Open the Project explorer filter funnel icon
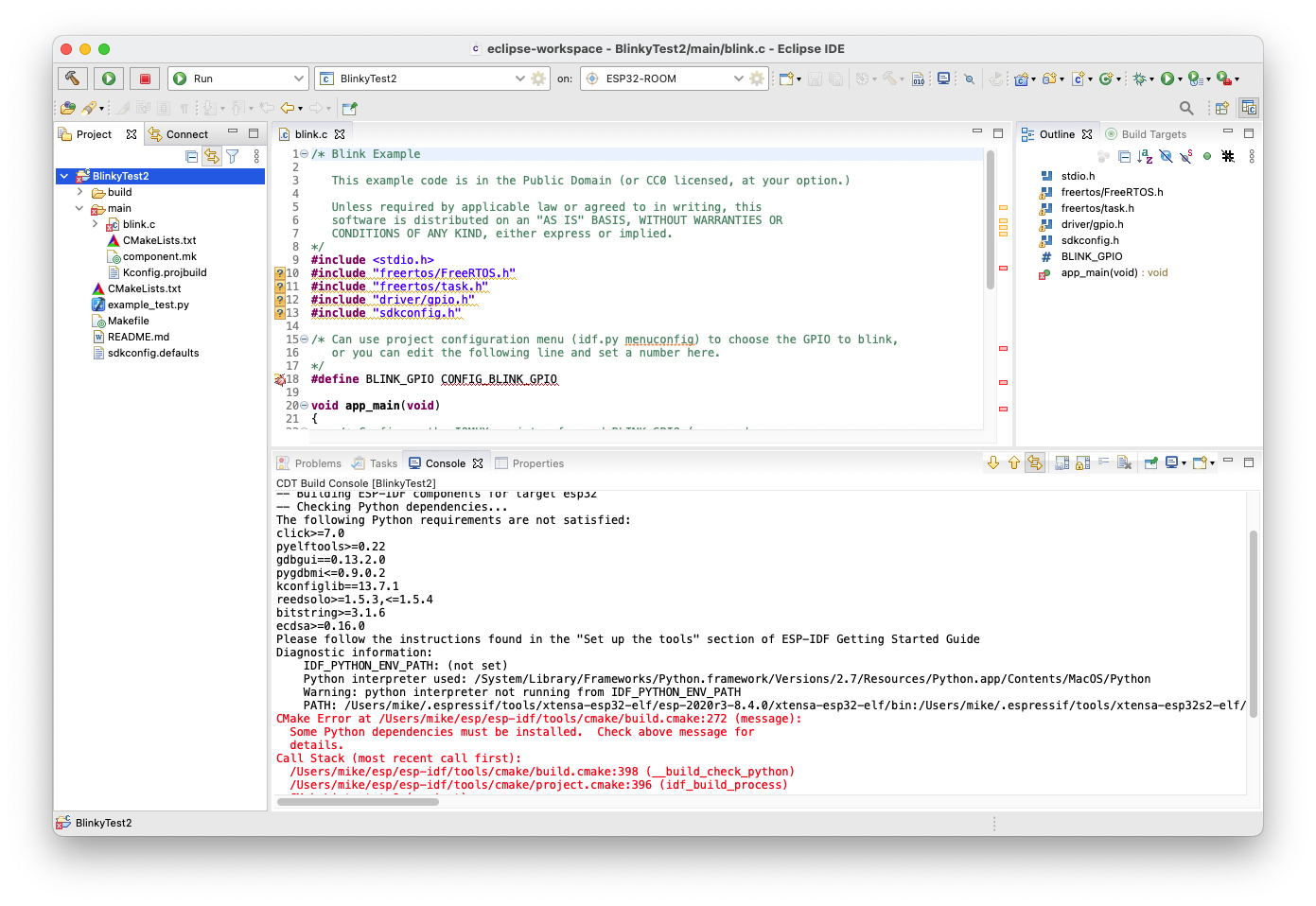 click(x=233, y=156)
